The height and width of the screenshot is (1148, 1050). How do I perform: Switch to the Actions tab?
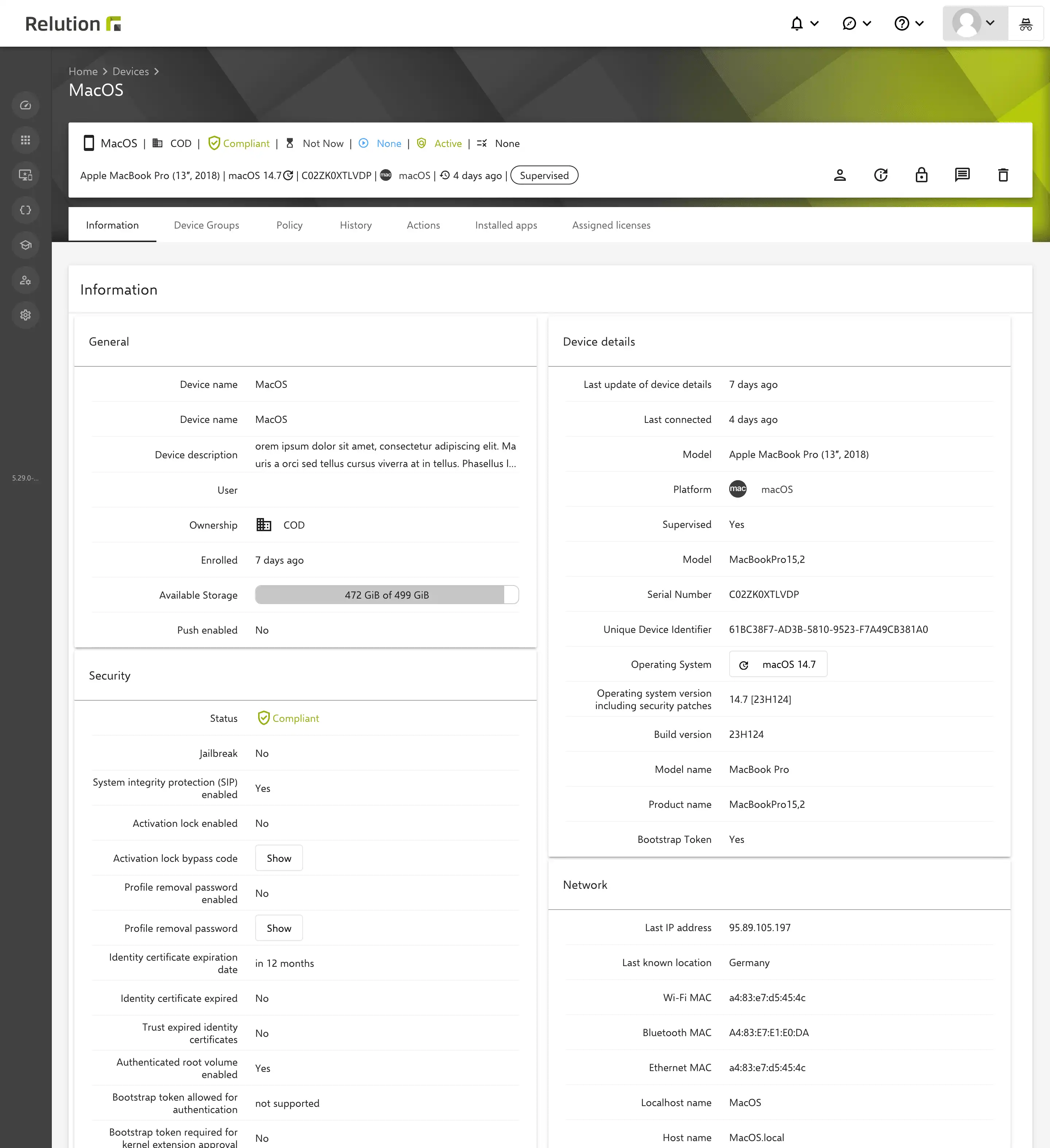[x=423, y=225]
